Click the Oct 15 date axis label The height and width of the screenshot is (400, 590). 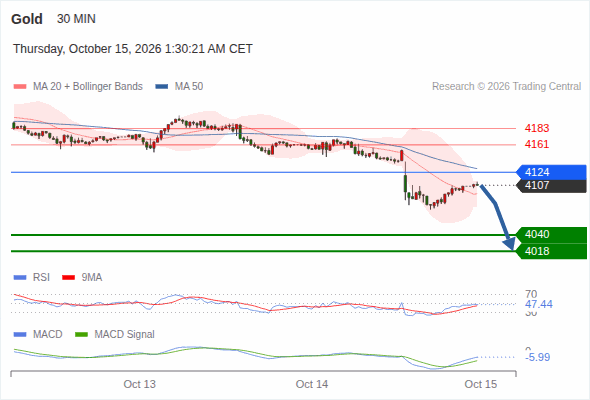point(481,384)
